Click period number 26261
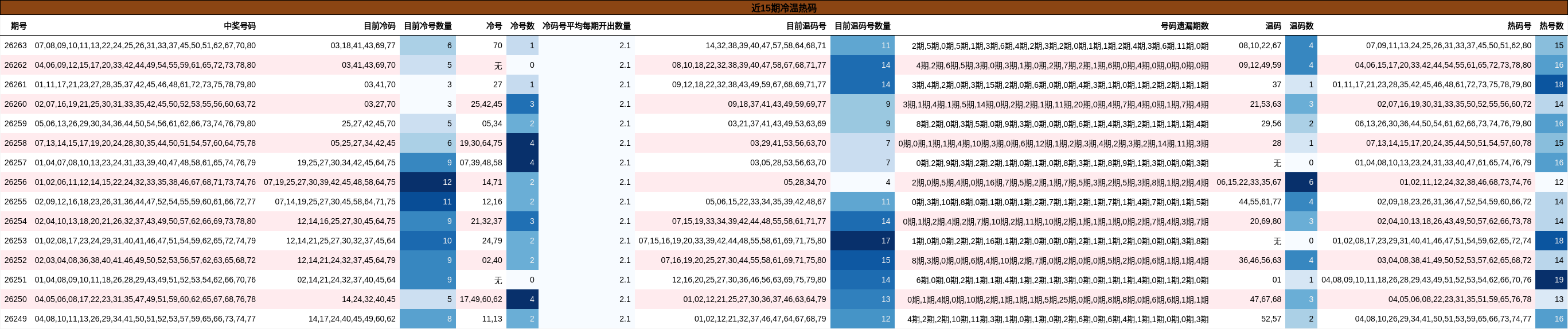The image size is (1568, 329). click(x=15, y=84)
